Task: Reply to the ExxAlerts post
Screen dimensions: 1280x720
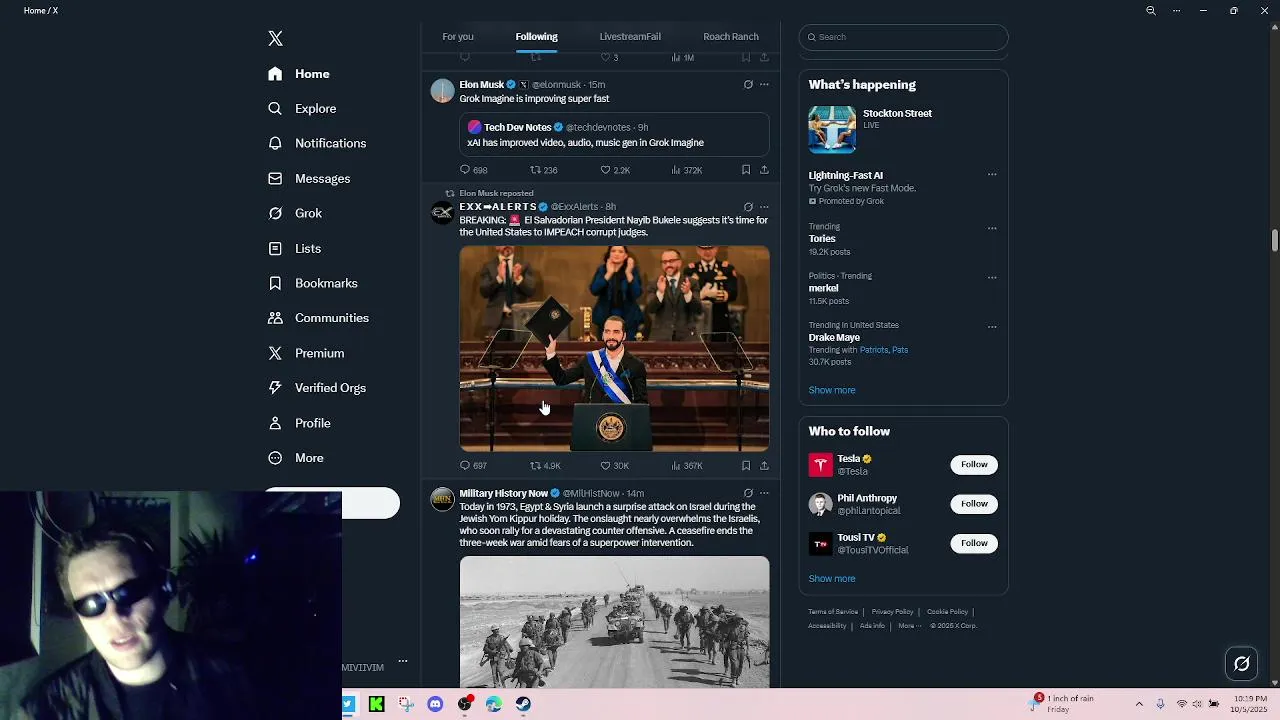Action: pos(473,466)
